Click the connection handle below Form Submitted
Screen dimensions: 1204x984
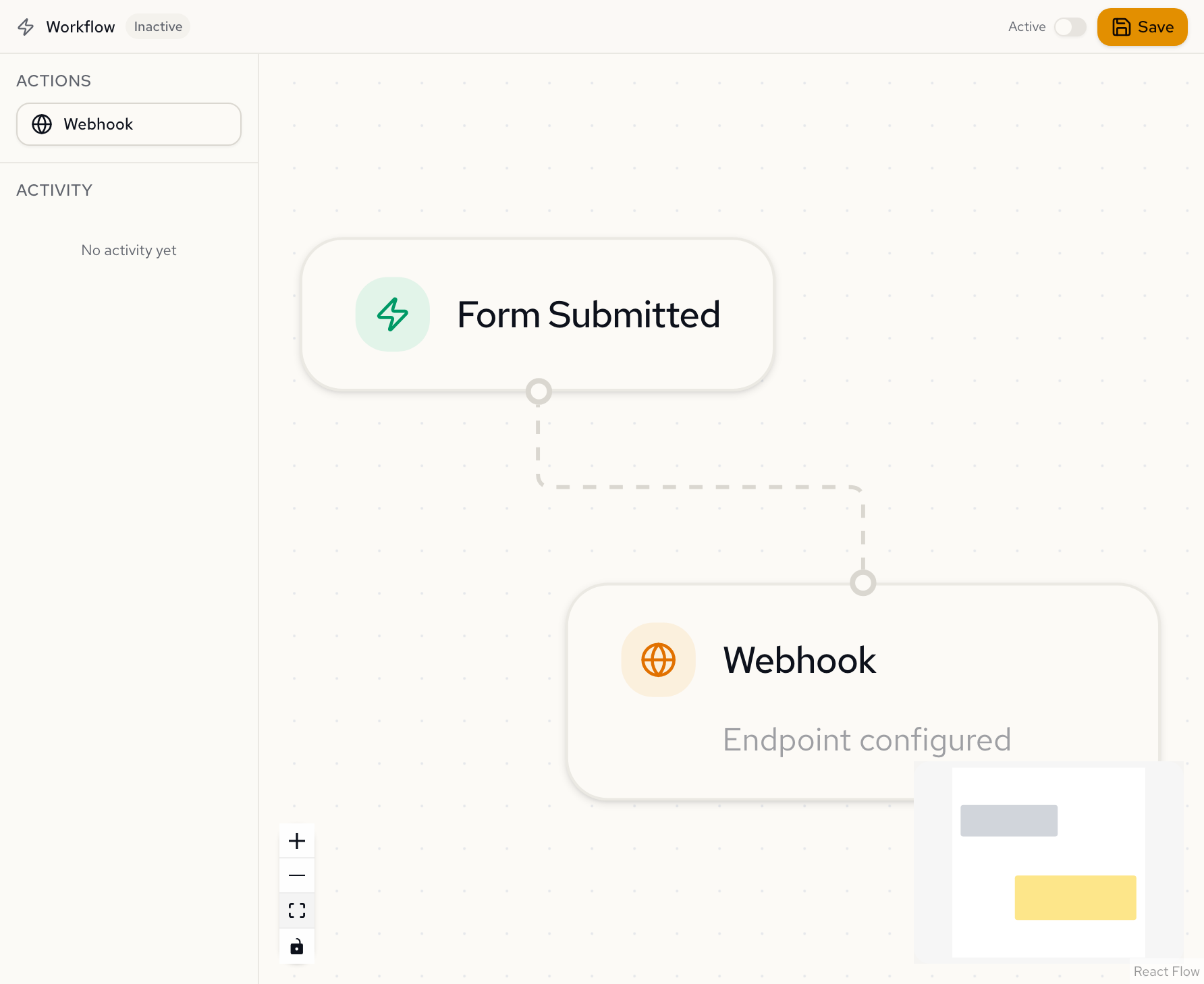[x=537, y=391]
